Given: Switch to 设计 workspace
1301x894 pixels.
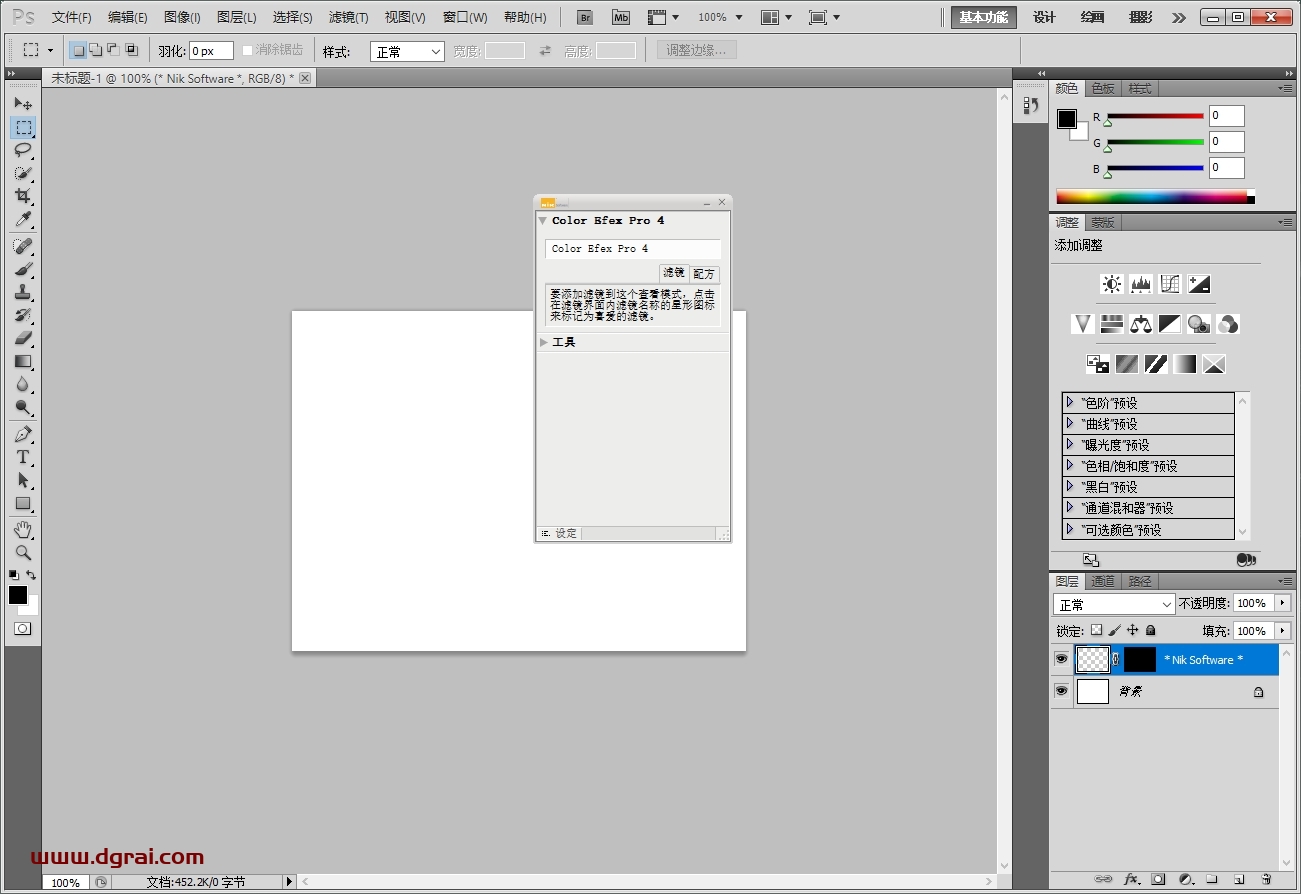Looking at the screenshot, I should pyautogui.click(x=1044, y=17).
